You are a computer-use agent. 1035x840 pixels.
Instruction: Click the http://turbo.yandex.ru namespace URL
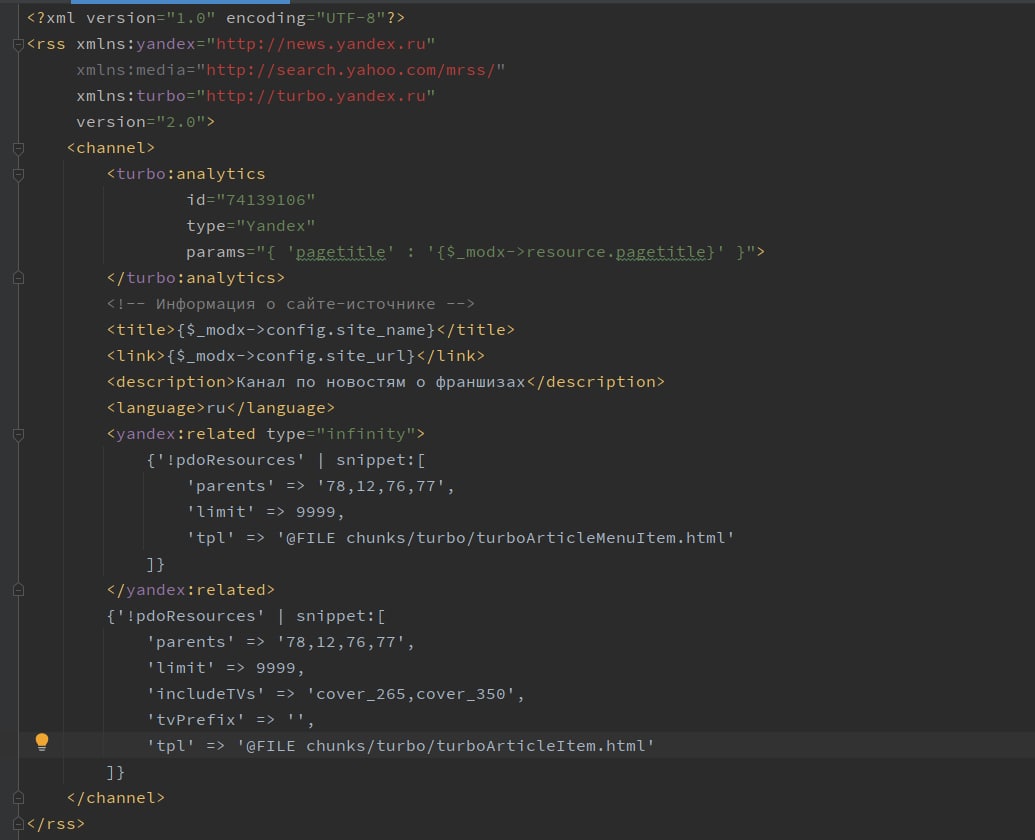pos(316,96)
